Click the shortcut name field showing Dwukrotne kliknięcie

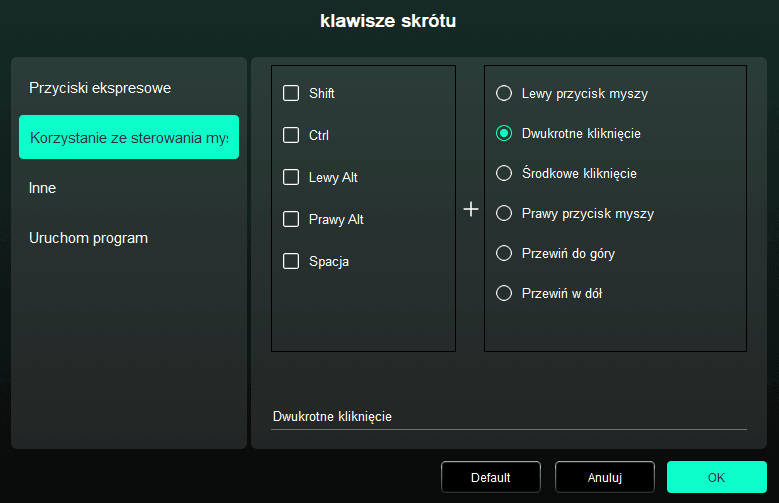tap(508, 416)
